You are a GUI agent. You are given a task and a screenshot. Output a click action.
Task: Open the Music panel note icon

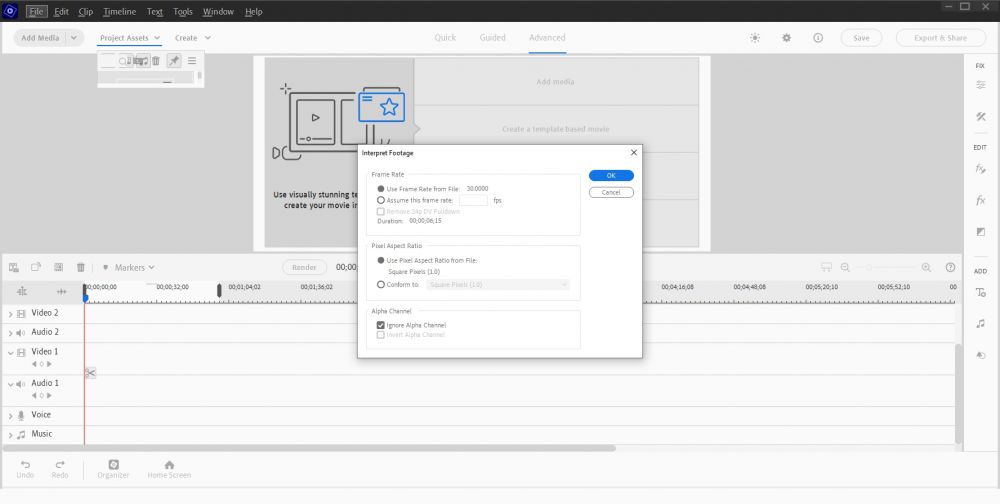tap(980, 324)
